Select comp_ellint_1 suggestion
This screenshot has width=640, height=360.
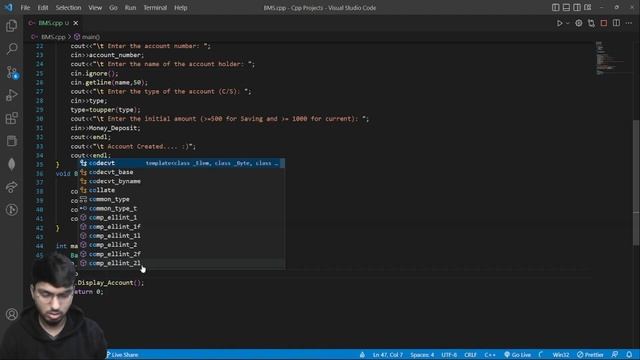click(182, 218)
